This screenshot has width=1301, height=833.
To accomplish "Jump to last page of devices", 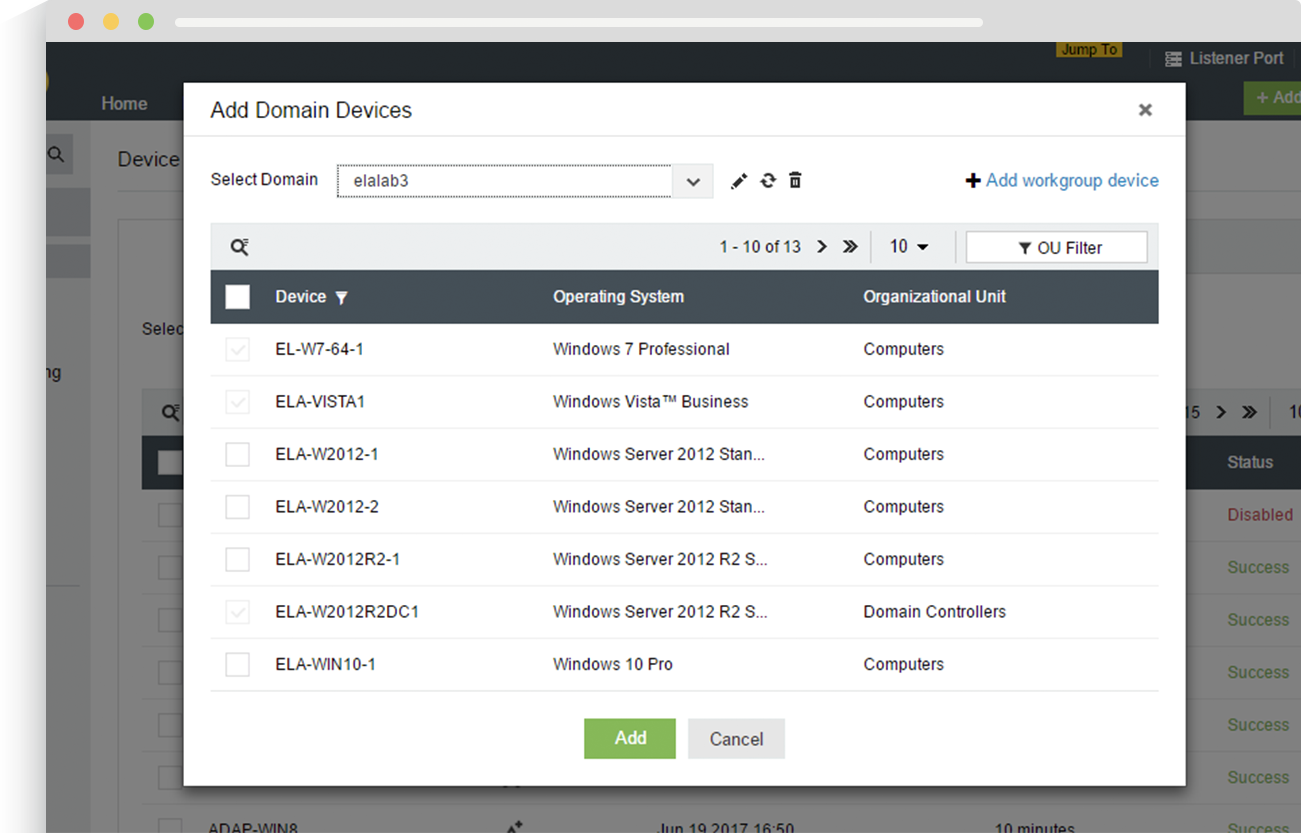I will 850,247.
